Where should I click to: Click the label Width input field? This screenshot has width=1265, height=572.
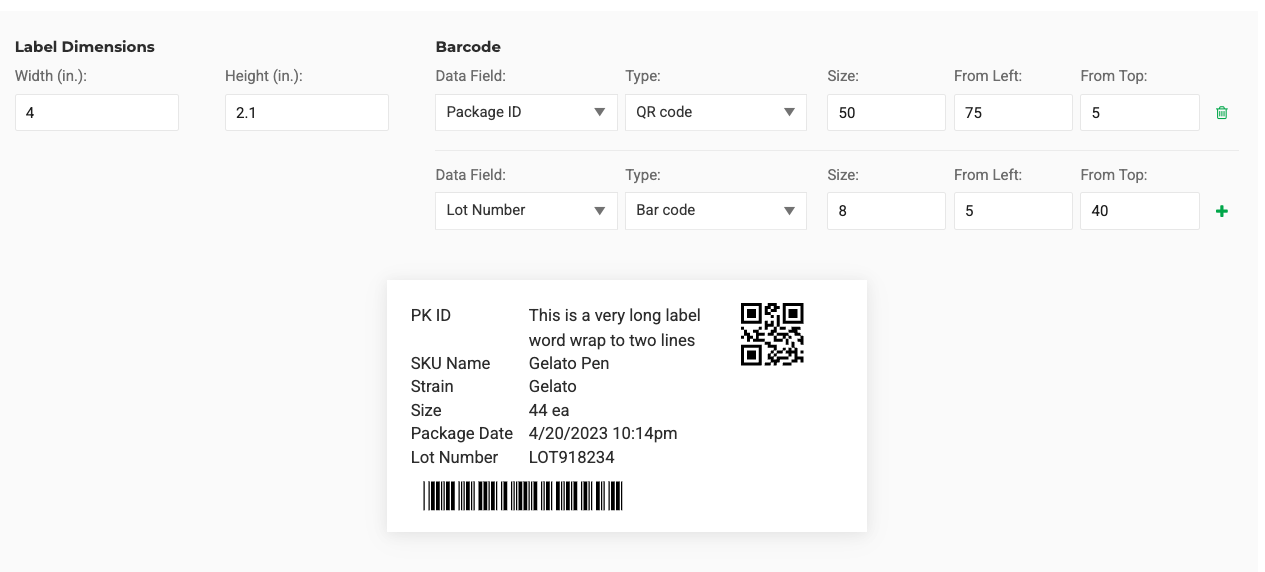point(97,113)
